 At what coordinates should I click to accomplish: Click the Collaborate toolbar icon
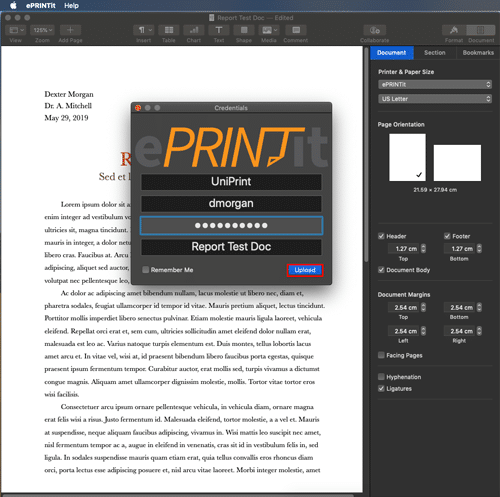point(375,30)
